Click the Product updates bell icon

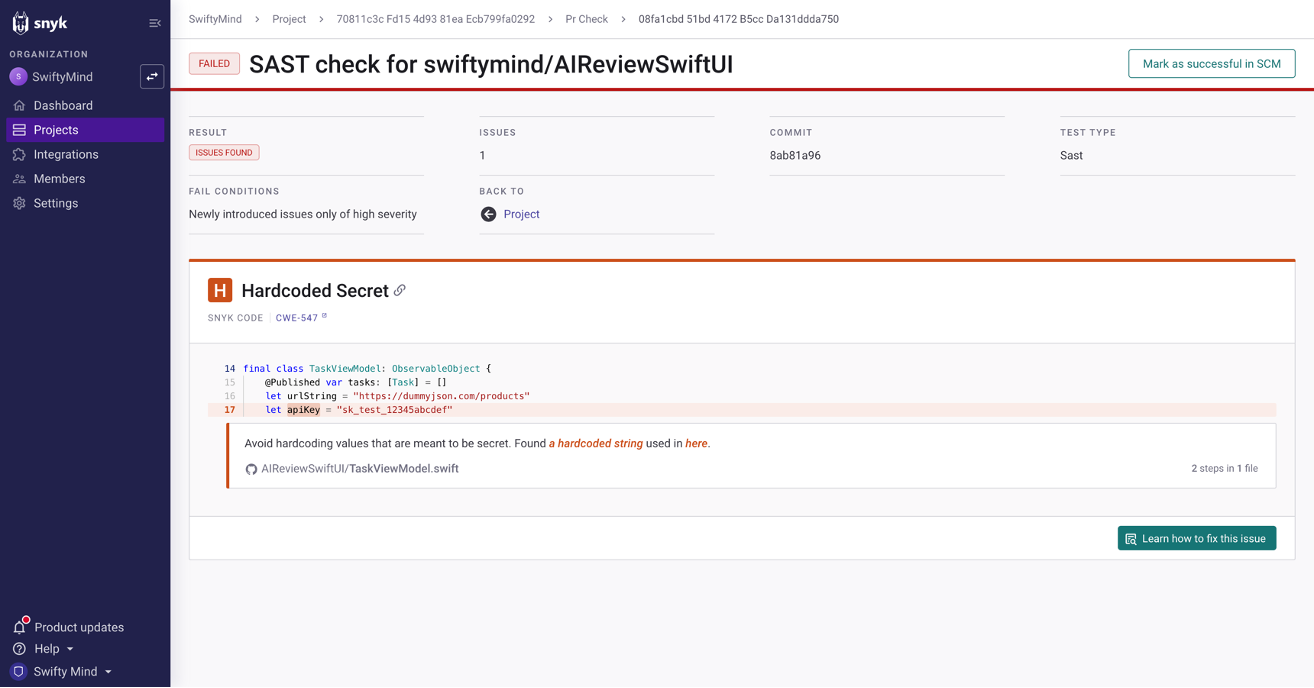(19, 627)
